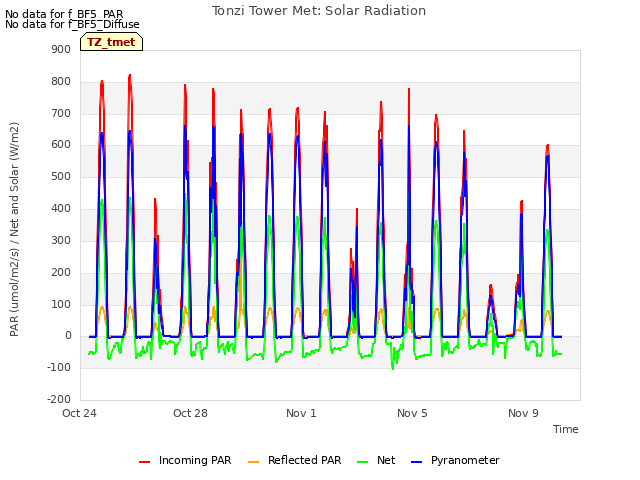640x480 pixels.
Task: Click the 'No data for f_BF5_Diffuse' message
Action: pyautogui.click(x=72, y=24)
